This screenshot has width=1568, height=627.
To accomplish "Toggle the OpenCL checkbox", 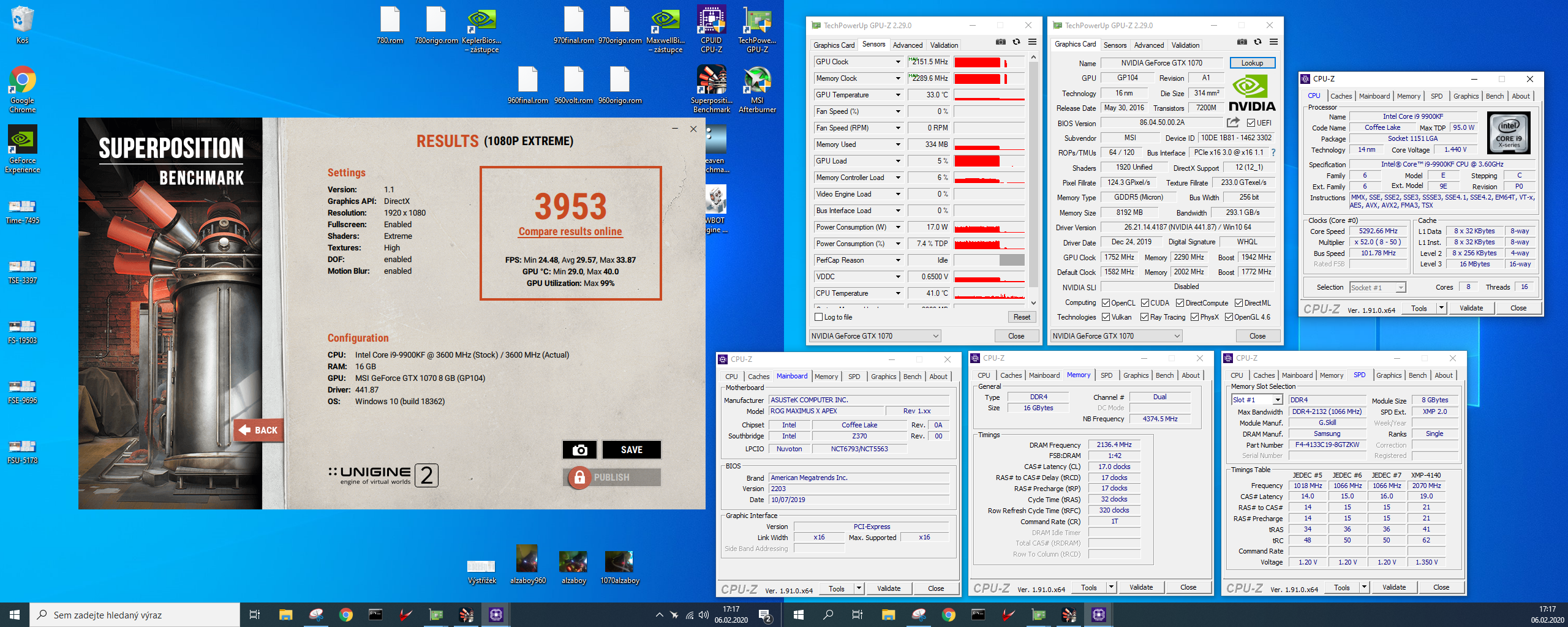I will [x=1106, y=303].
